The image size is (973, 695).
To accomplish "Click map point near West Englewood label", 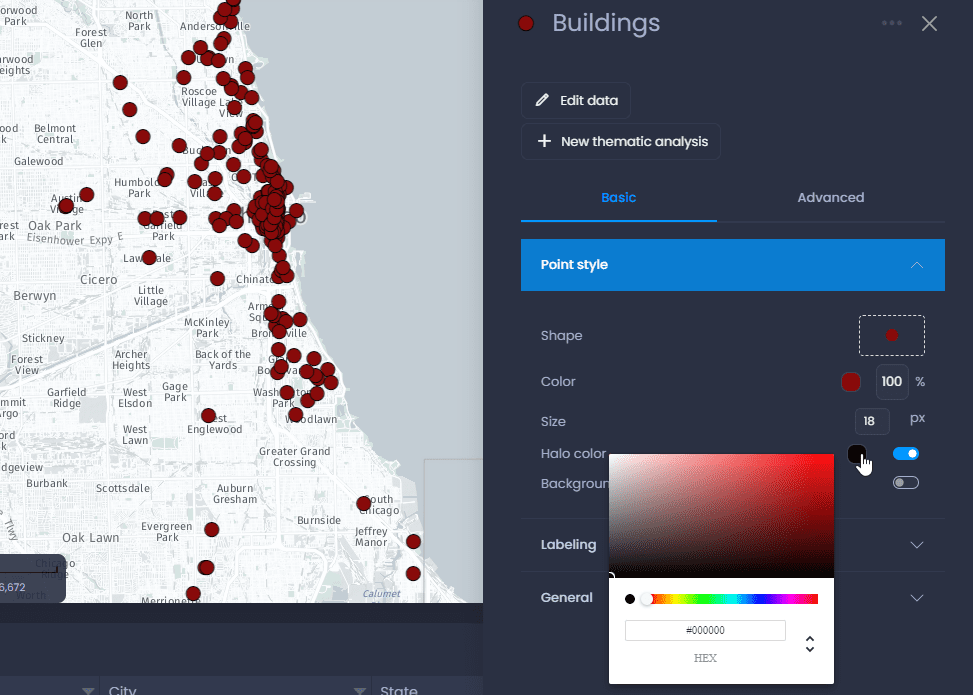I will (208, 416).
